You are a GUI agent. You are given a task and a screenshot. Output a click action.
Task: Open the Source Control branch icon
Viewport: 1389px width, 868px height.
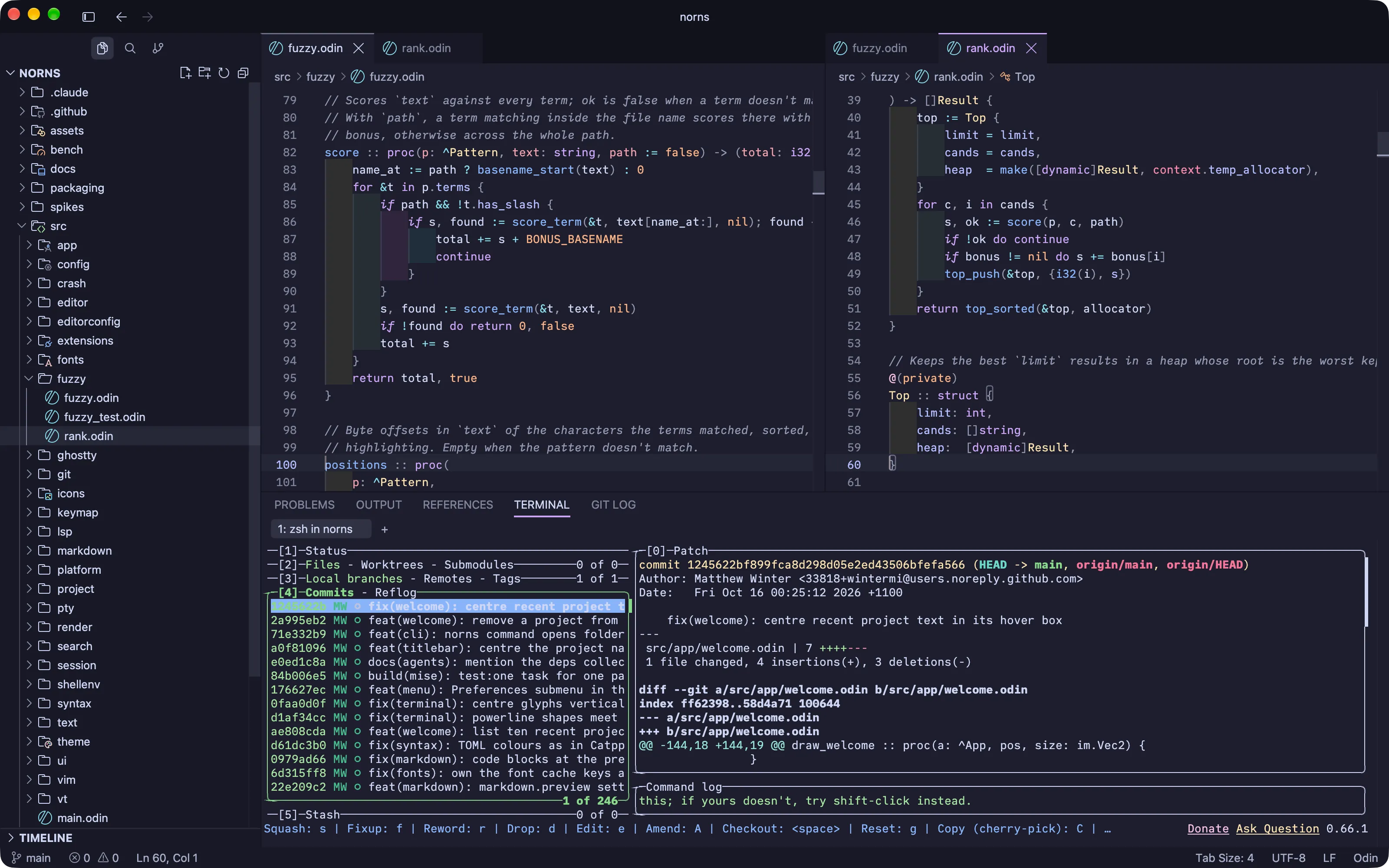pyautogui.click(x=158, y=48)
